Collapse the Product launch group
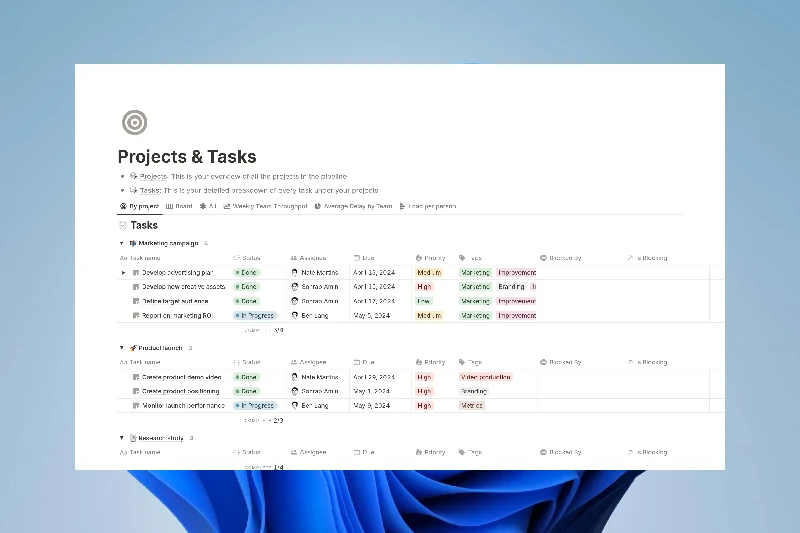Image resolution: width=800 pixels, height=533 pixels. [x=121, y=348]
